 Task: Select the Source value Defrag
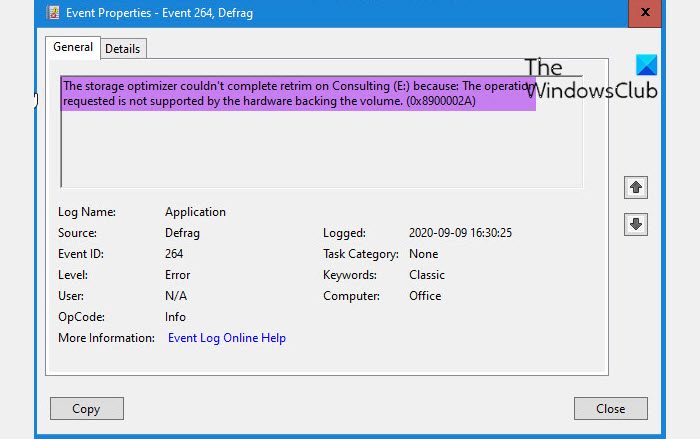(182, 233)
